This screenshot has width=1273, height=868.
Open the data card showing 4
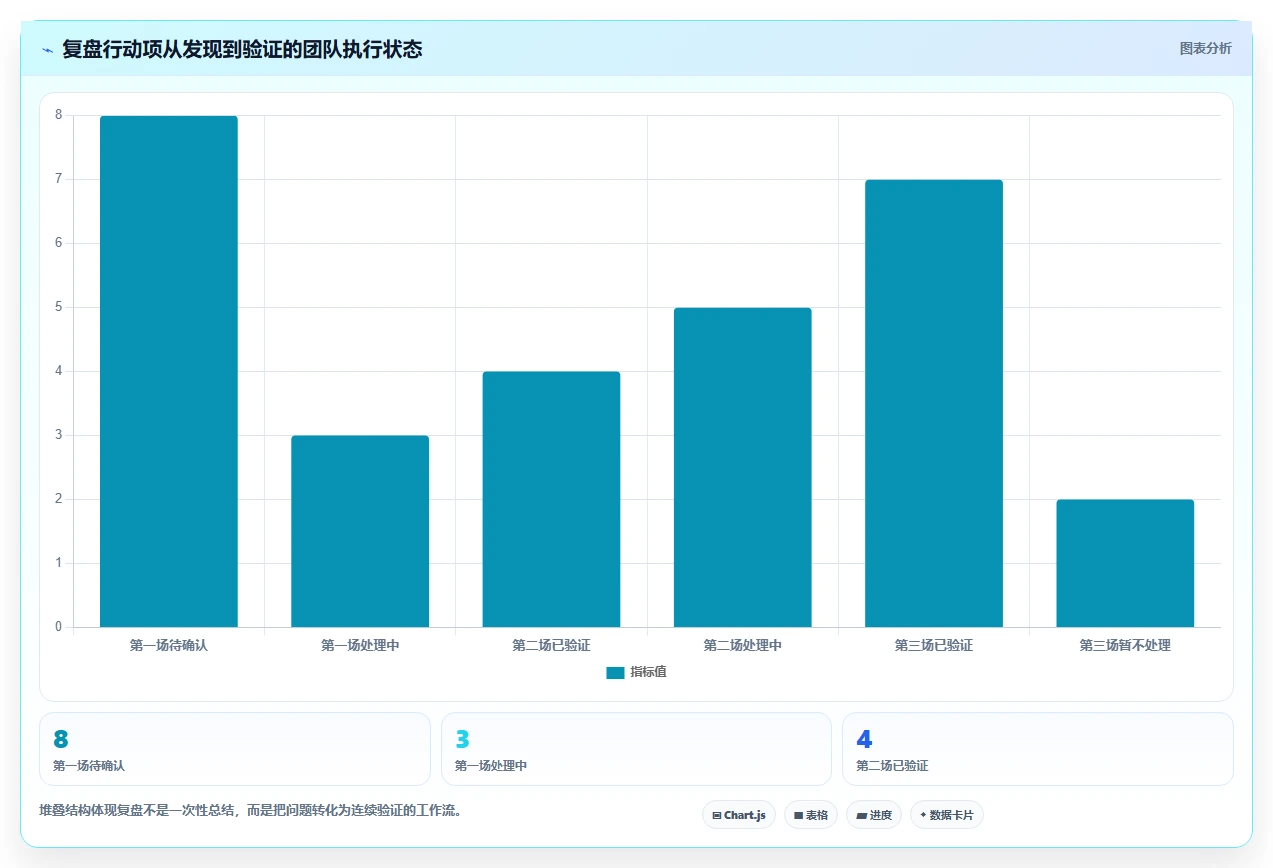1038,749
